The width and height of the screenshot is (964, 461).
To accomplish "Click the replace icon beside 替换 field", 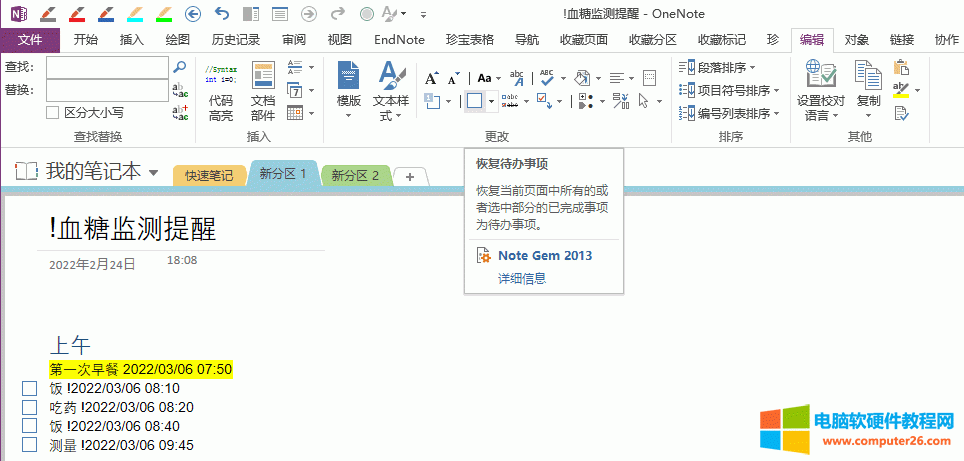I will click(x=180, y=90).
